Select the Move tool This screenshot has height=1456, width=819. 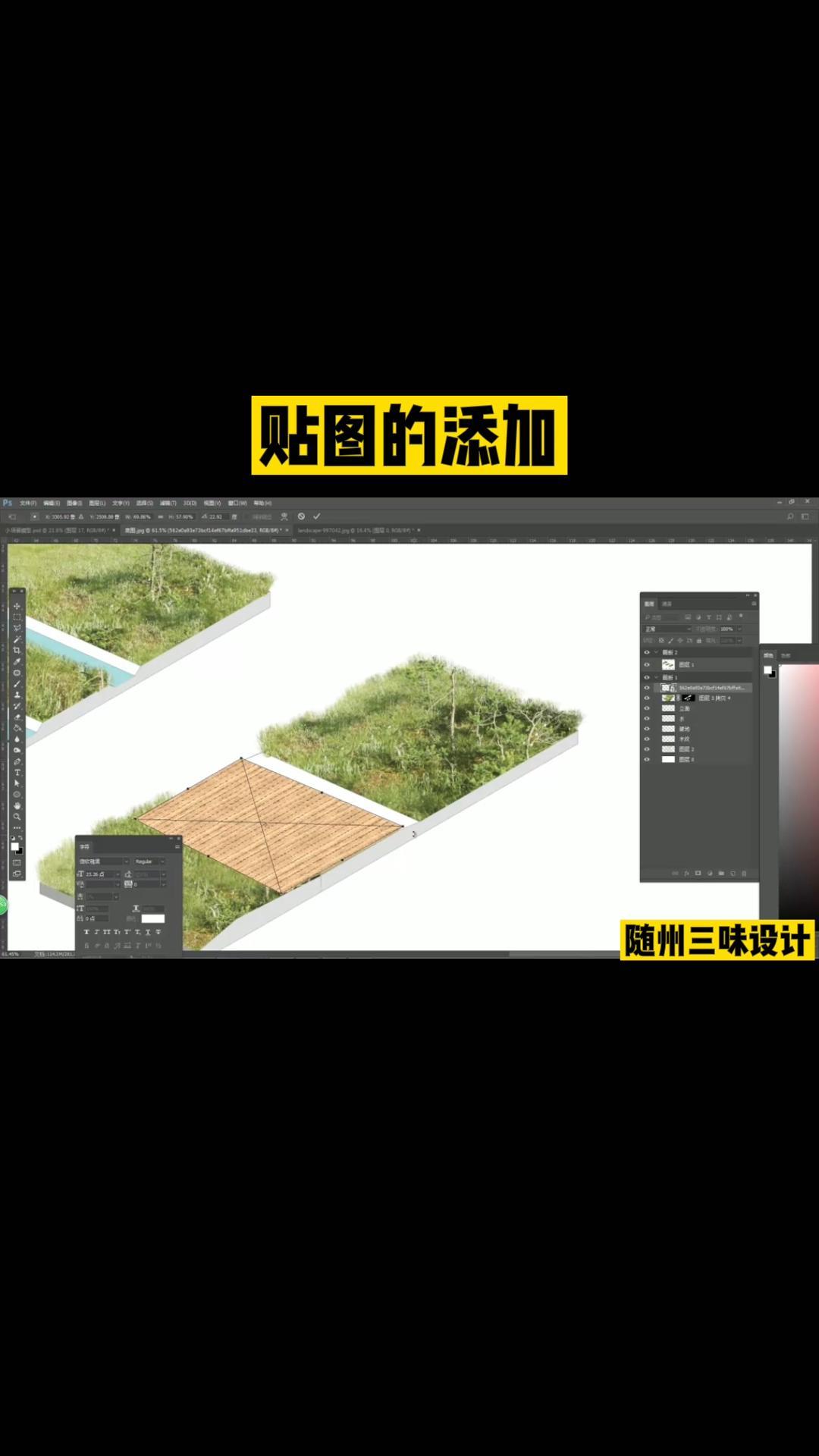point(17,606)
